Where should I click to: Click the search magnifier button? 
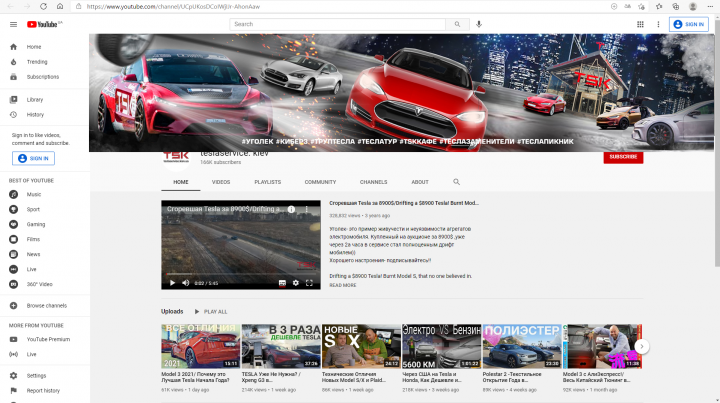coord(457,24)
